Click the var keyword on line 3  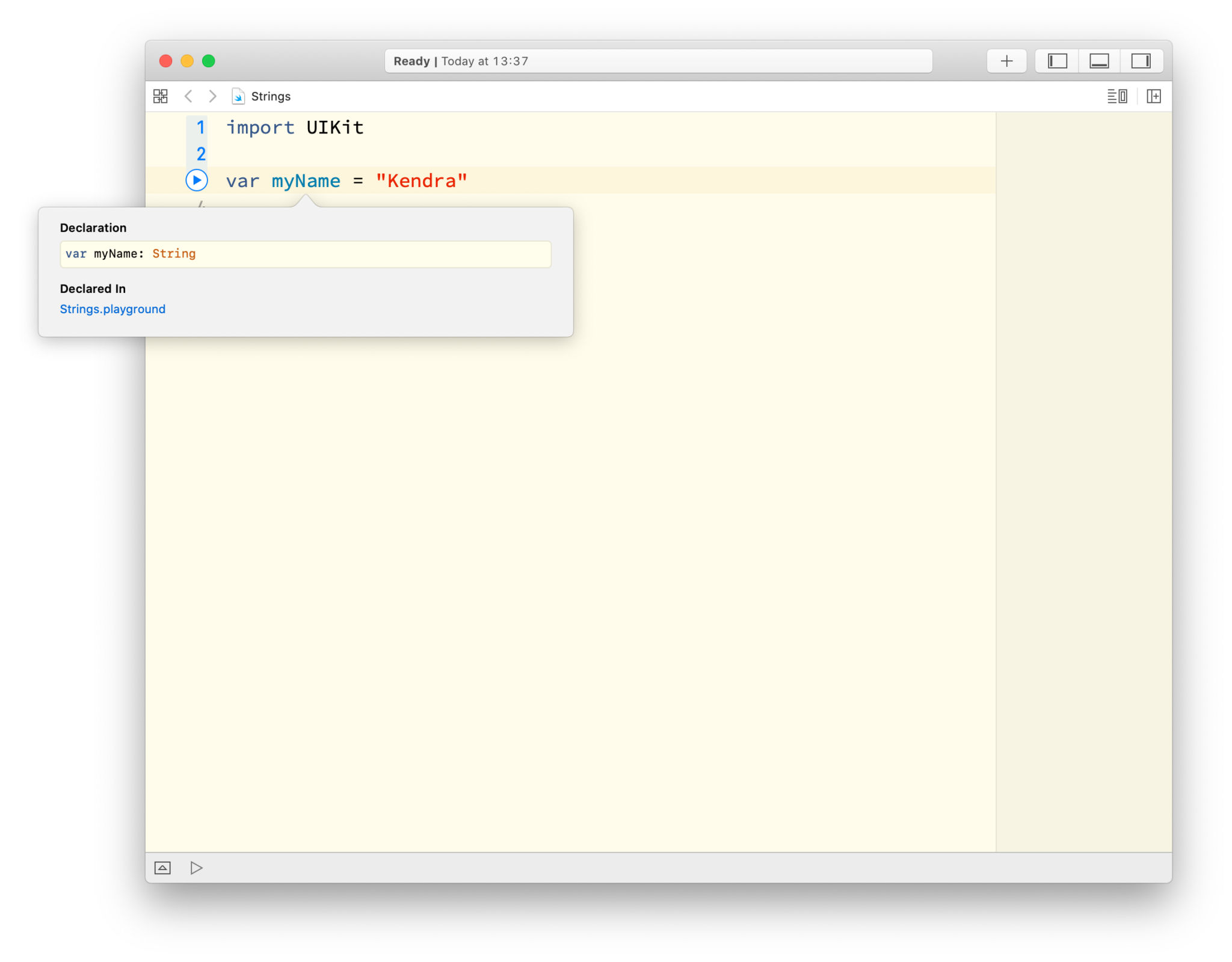point(242,180)
